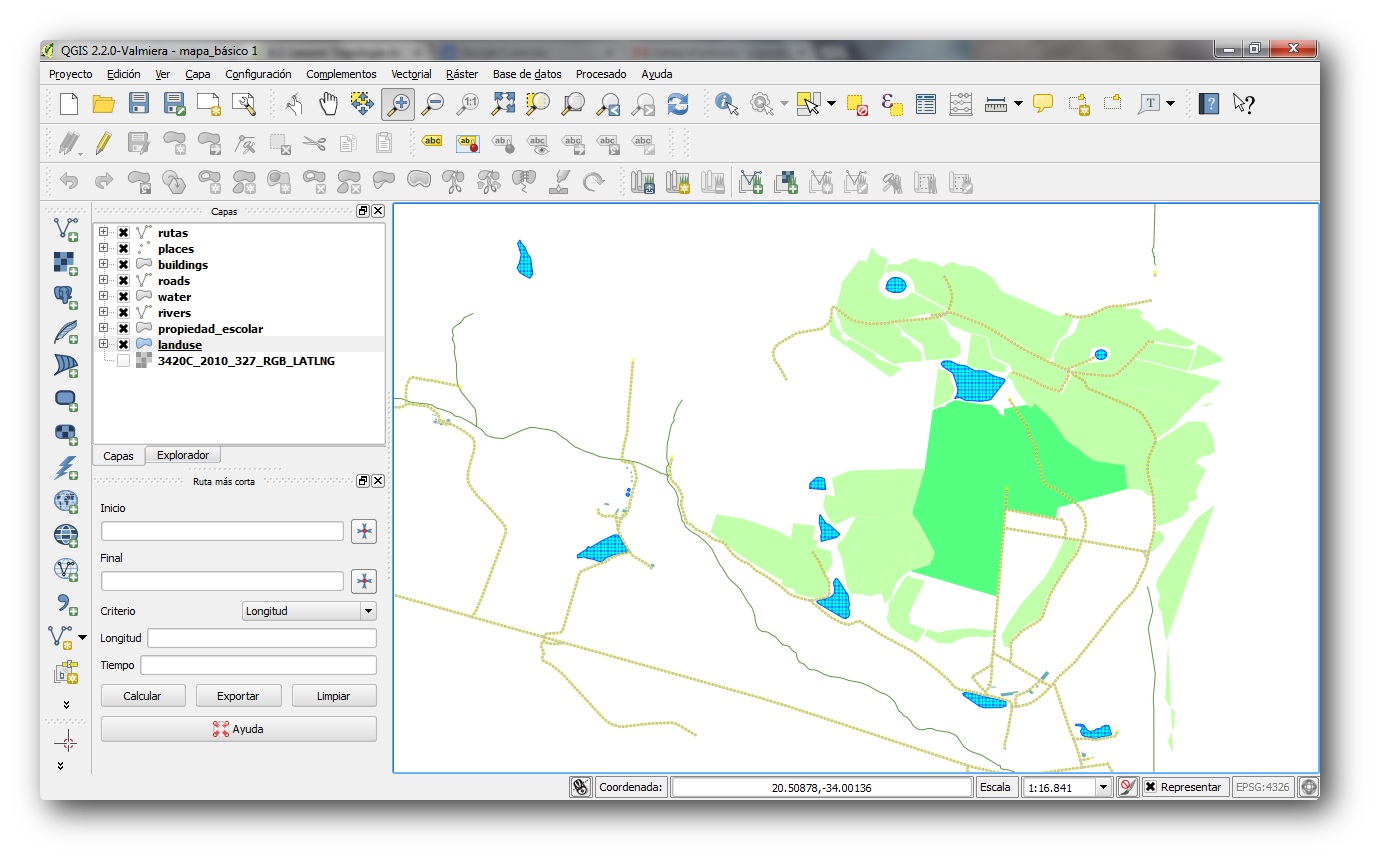Click the Tiempo result field
The height and width of the screenshot is (860, 1380).
pos(258,665)
